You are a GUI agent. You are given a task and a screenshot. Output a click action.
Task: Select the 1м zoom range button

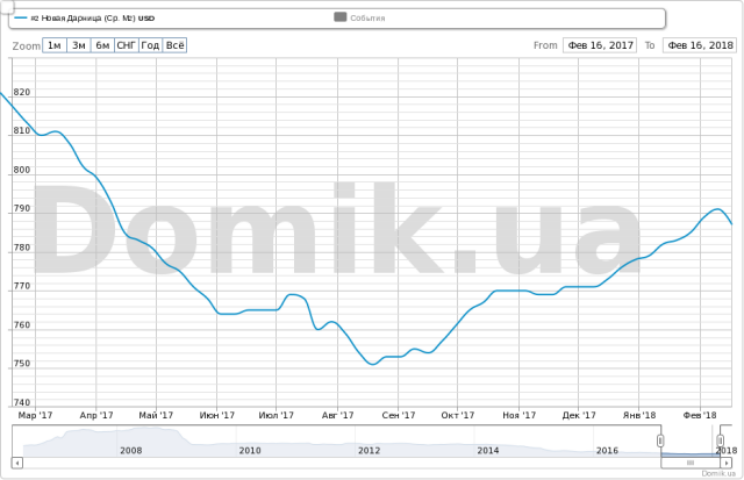tap(55, 46)
